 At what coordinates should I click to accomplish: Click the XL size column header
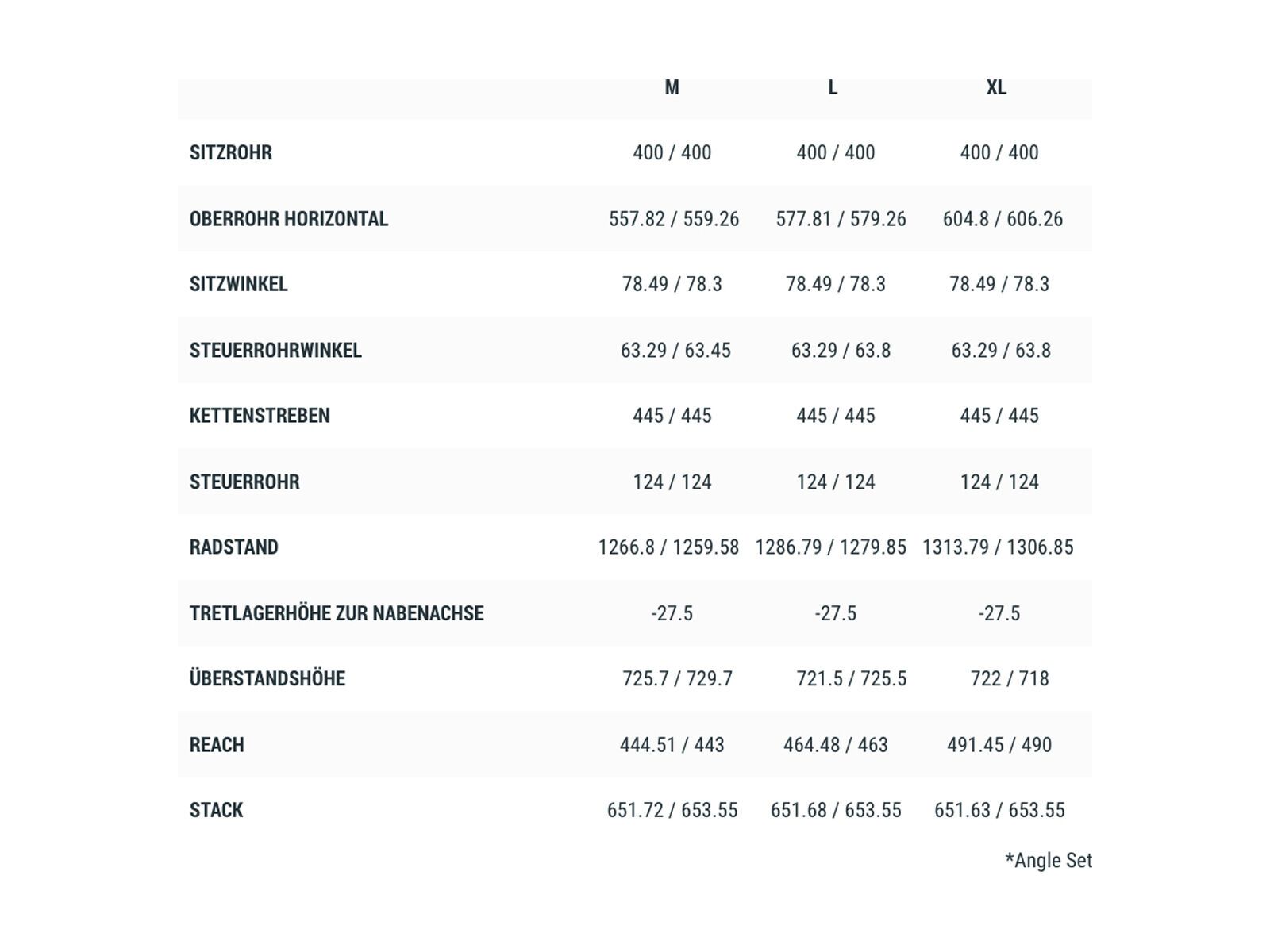pyautogui.click(x=996, y=88)
